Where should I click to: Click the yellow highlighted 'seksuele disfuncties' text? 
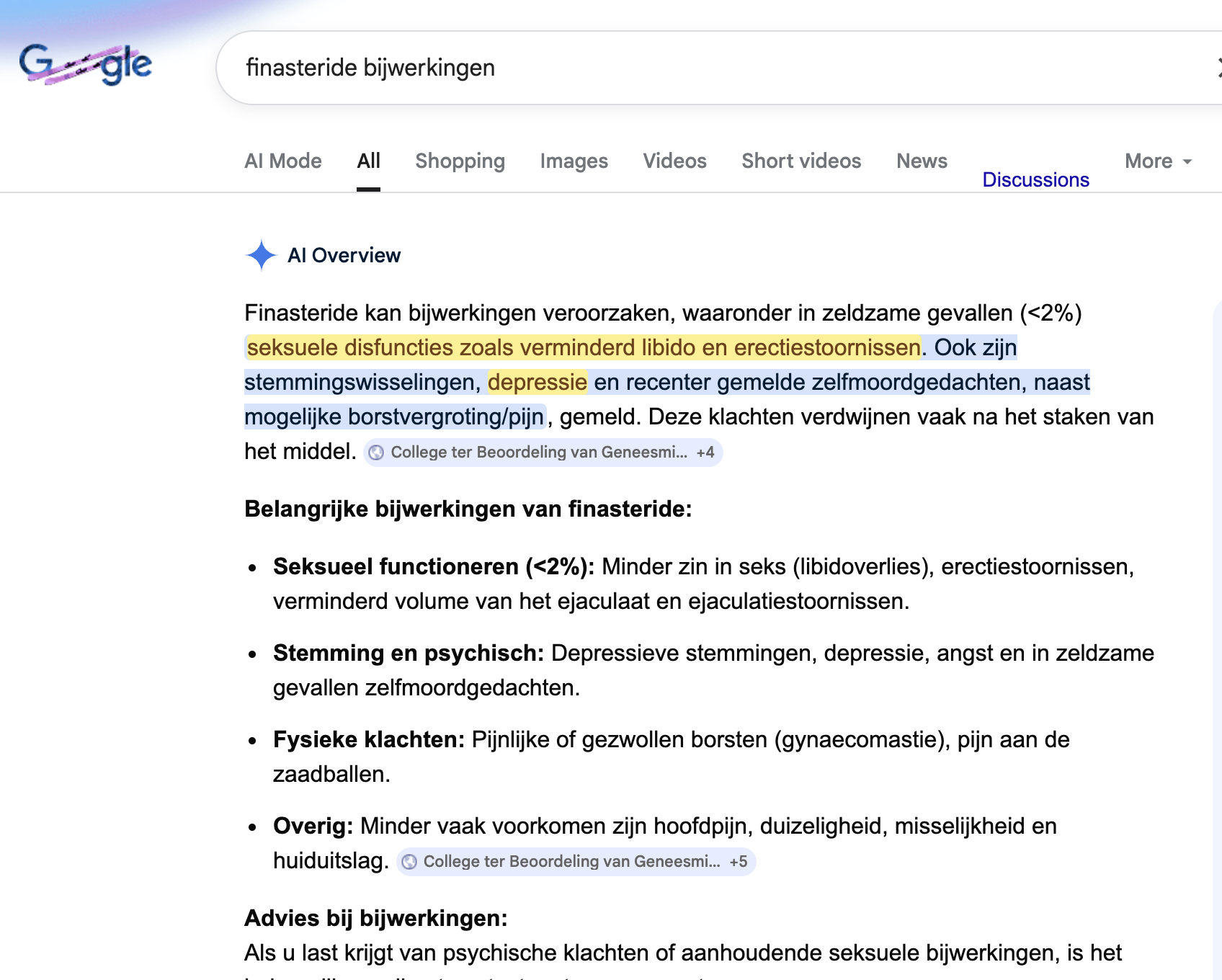(584, 347)
